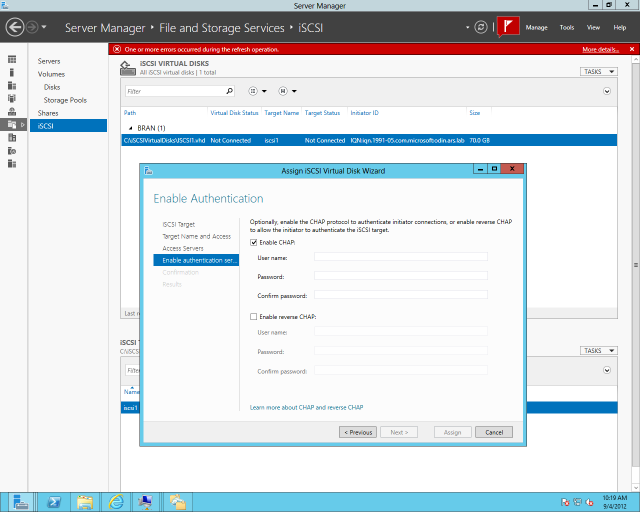640x512 pixels.
Task: Sort by Virtual Disk Status column
Action: click(234, 113)
